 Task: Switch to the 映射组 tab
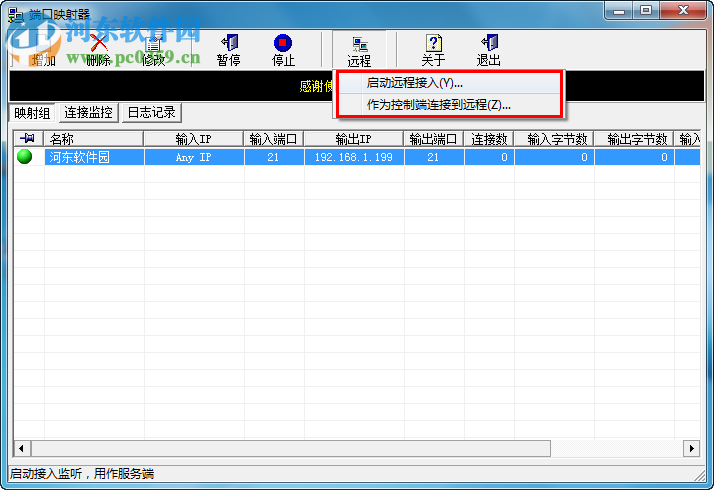32,113
